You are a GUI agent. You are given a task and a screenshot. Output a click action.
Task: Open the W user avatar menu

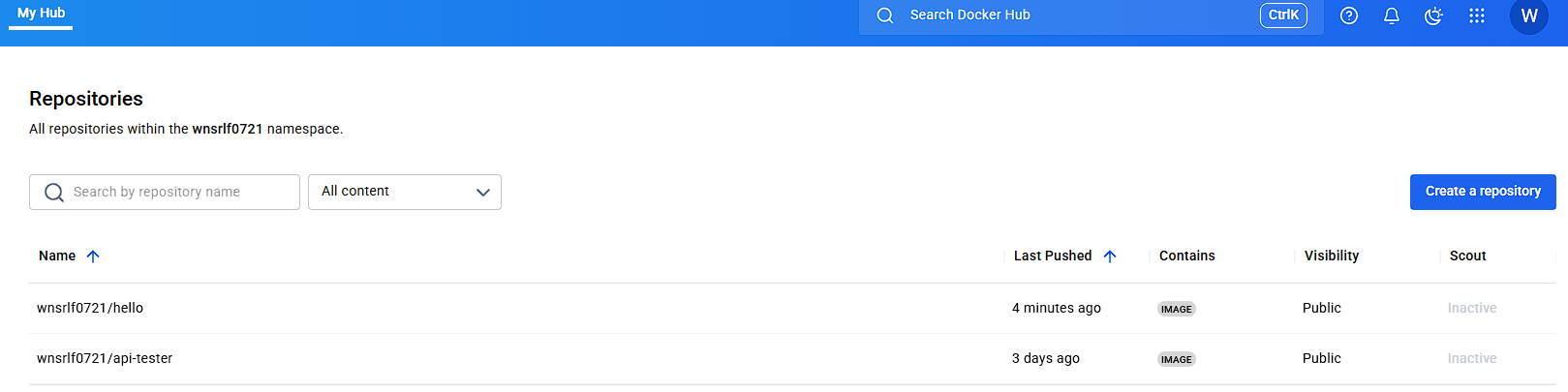coord(1529,15)
